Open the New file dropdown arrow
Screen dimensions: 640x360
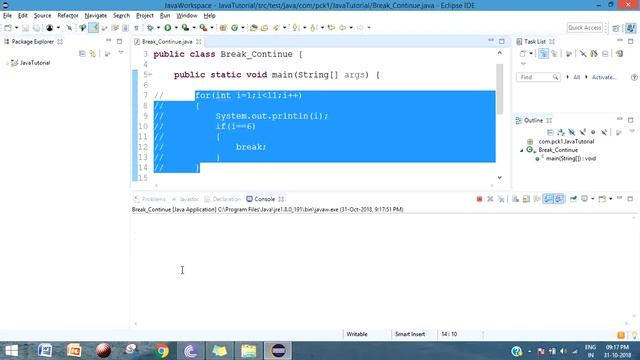tap(16, 28)
